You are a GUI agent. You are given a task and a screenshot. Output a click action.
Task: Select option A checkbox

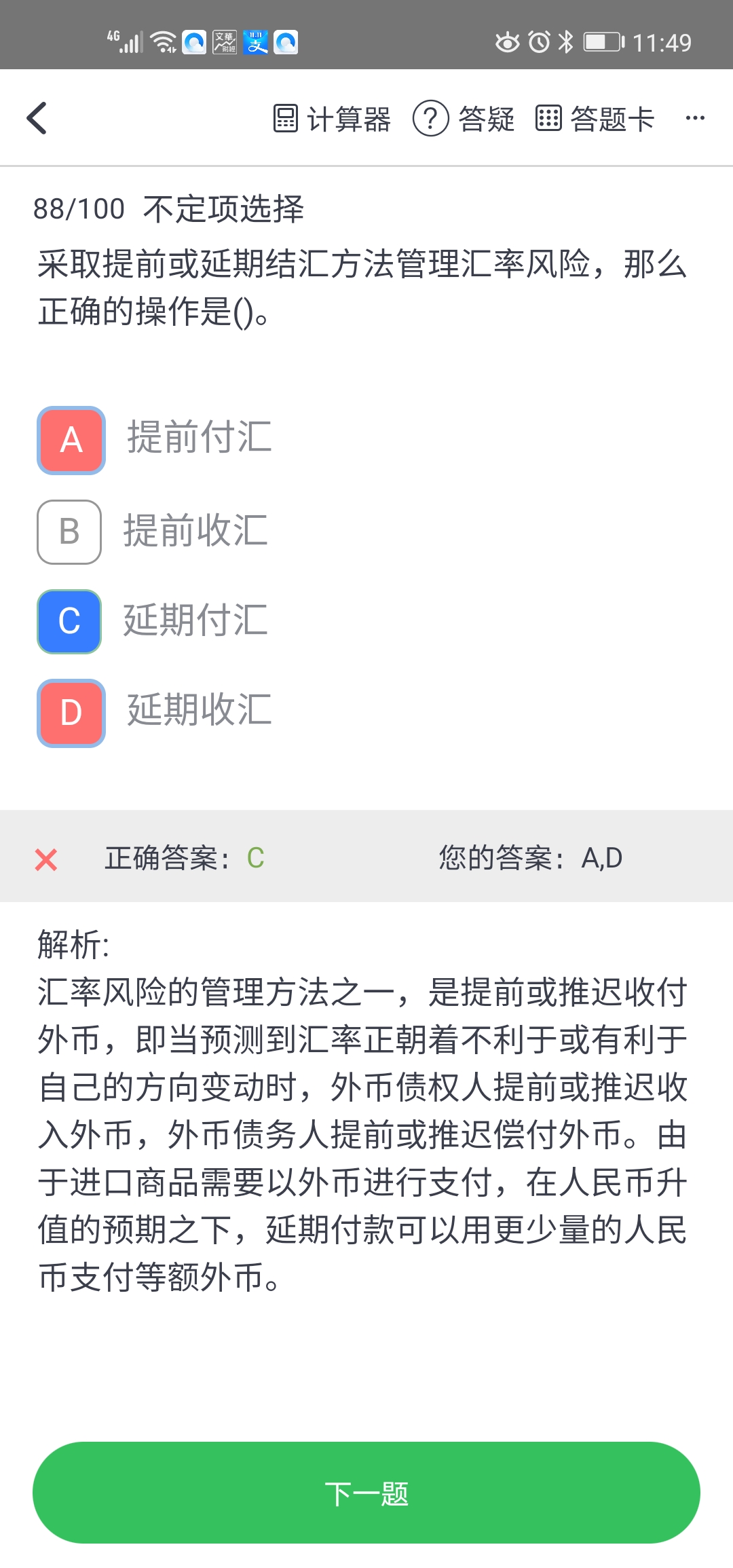[71, 440]
